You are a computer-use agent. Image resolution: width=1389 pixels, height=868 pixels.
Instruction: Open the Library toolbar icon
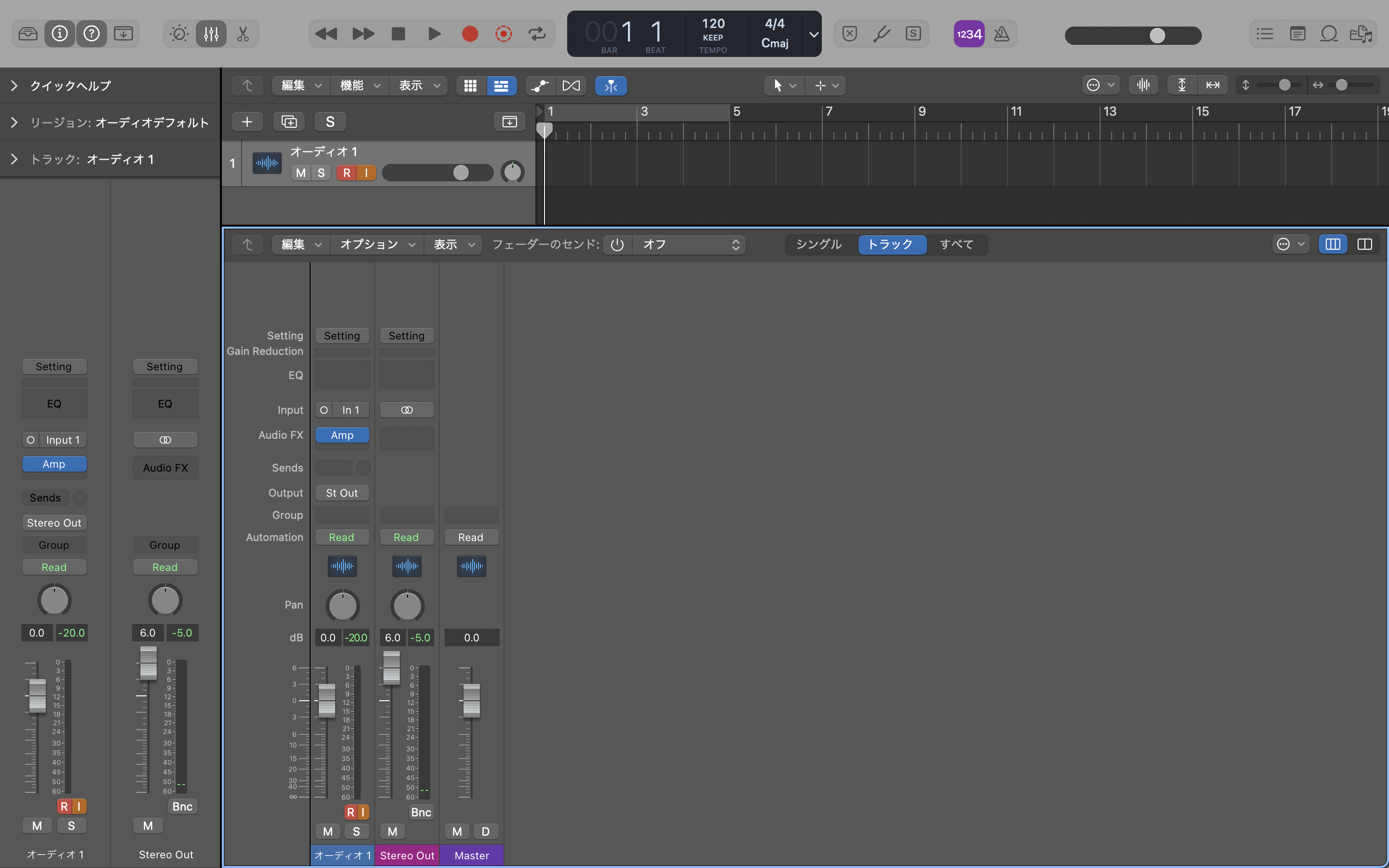tap(27, 34)
